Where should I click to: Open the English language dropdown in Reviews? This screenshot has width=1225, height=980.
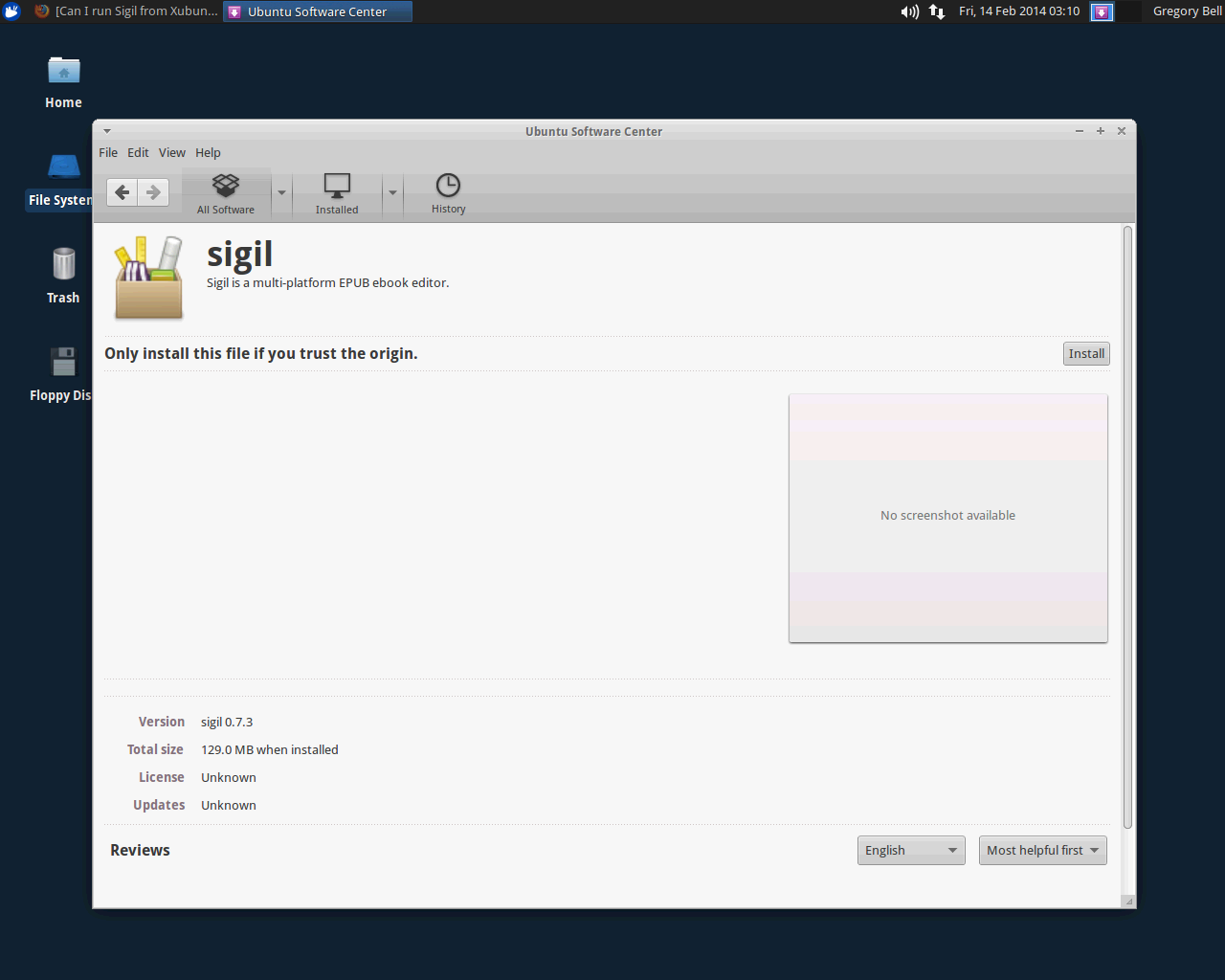click(911, 850)
